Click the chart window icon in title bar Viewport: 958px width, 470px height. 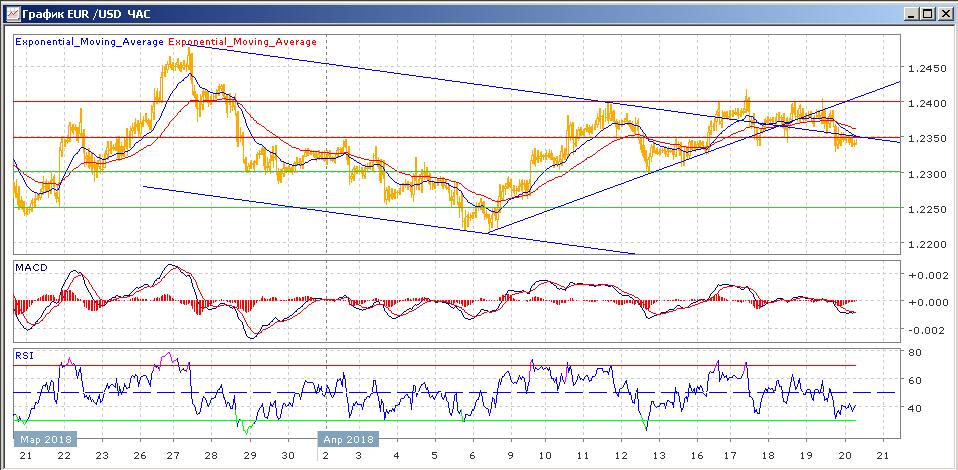tap(10, 12)
